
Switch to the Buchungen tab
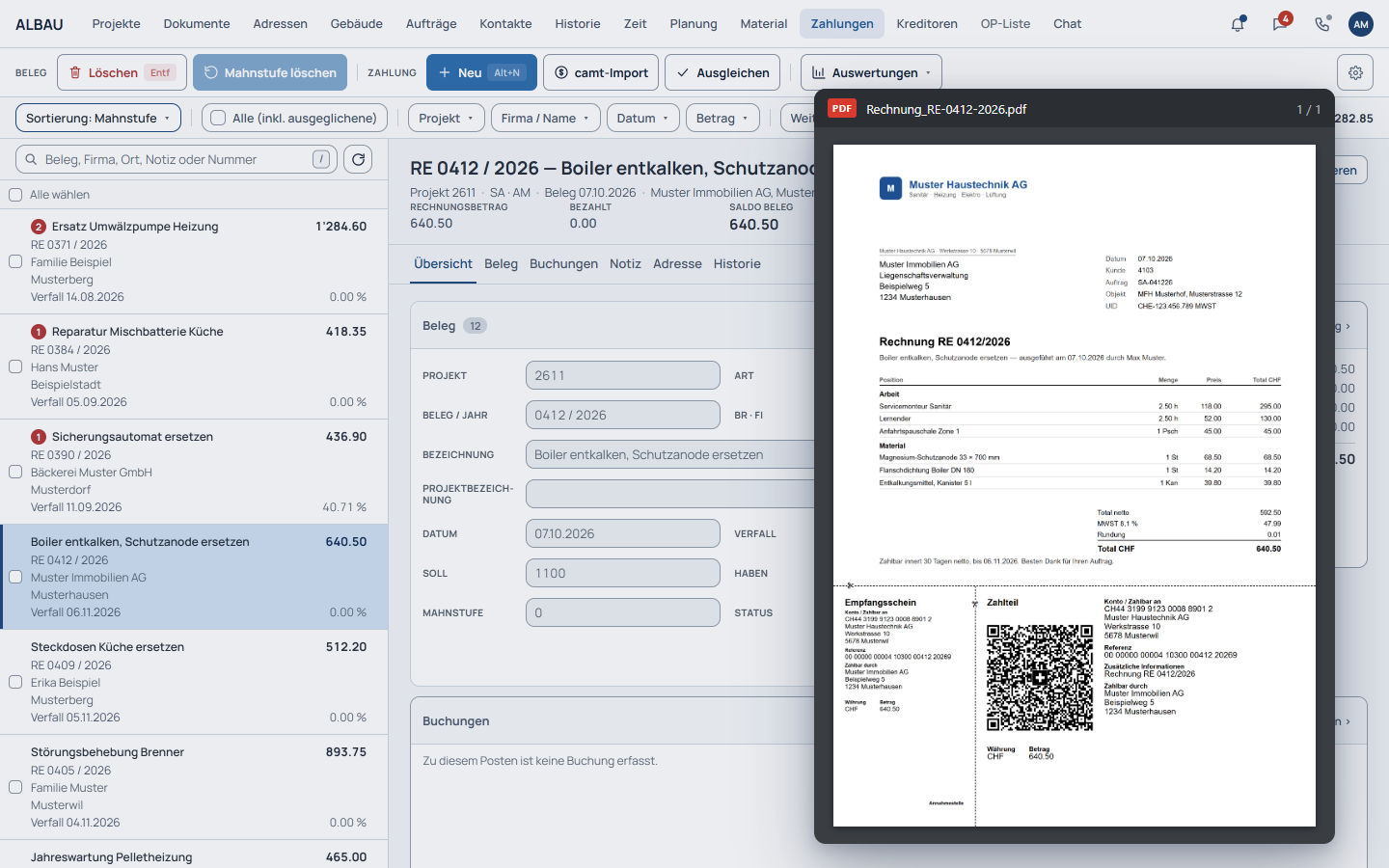coord(563,263)
